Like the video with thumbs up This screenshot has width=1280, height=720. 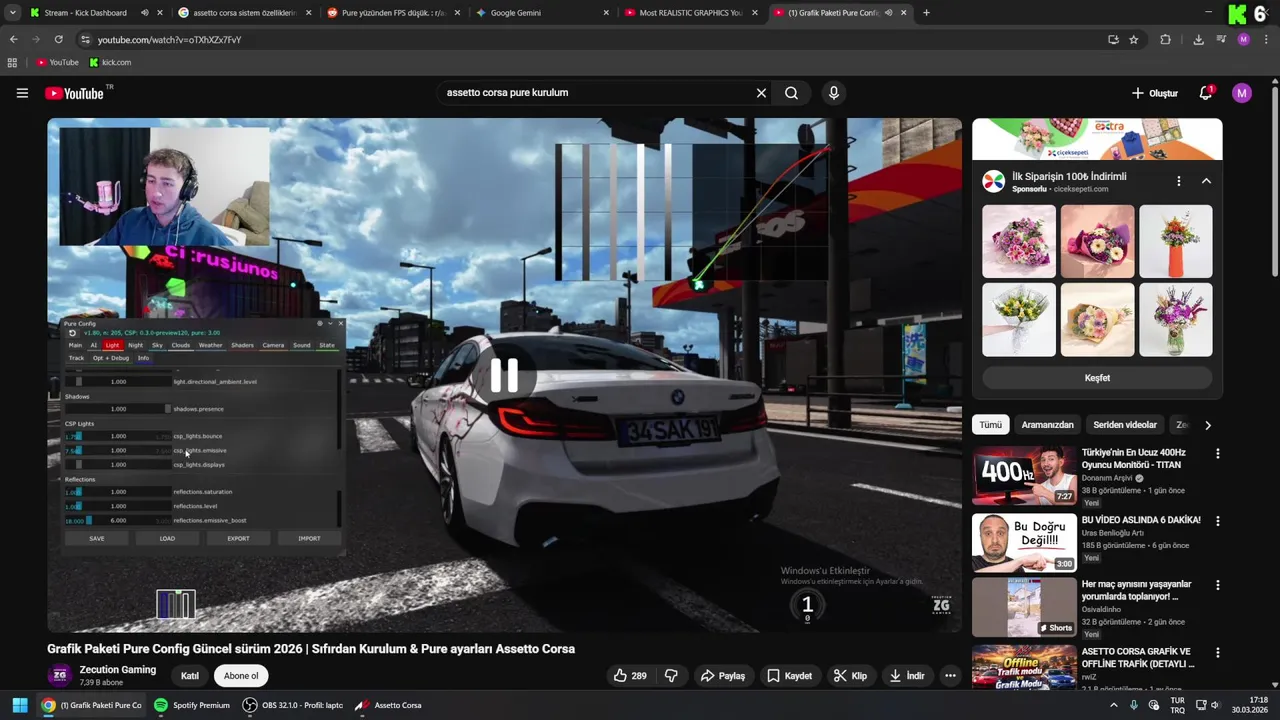(630, 676)
